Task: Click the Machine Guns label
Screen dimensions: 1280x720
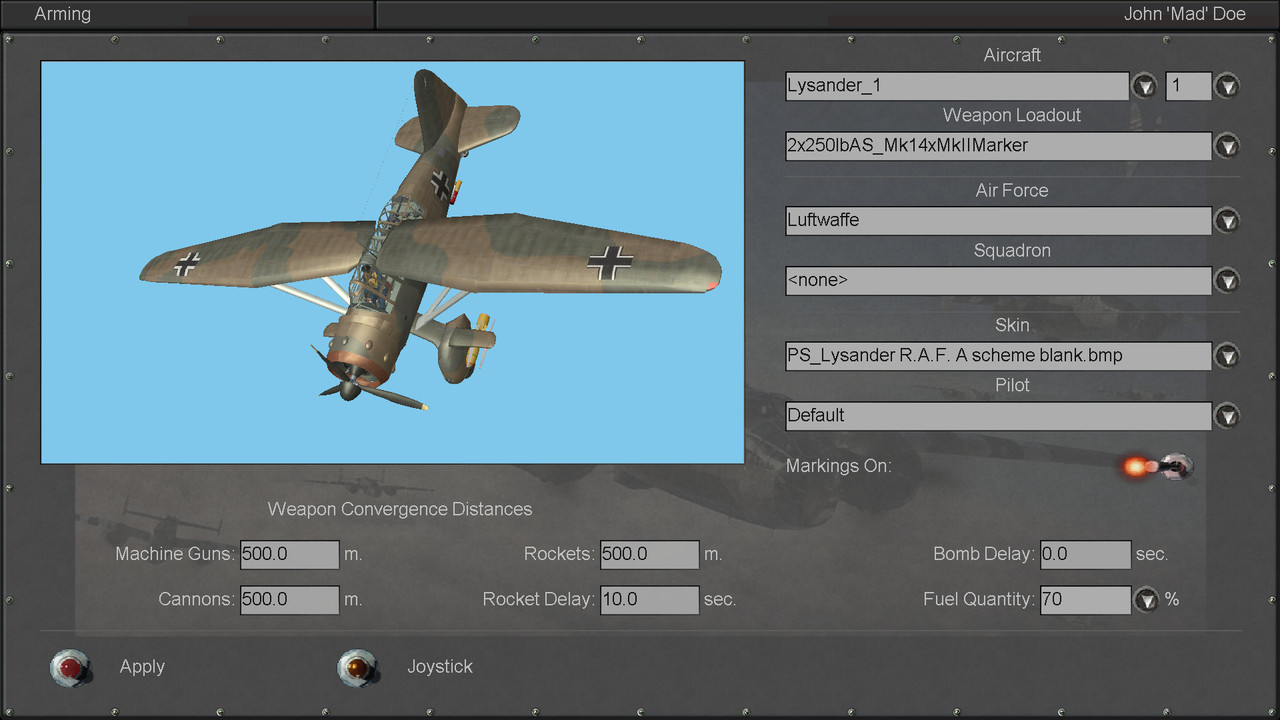Action: 176,554
